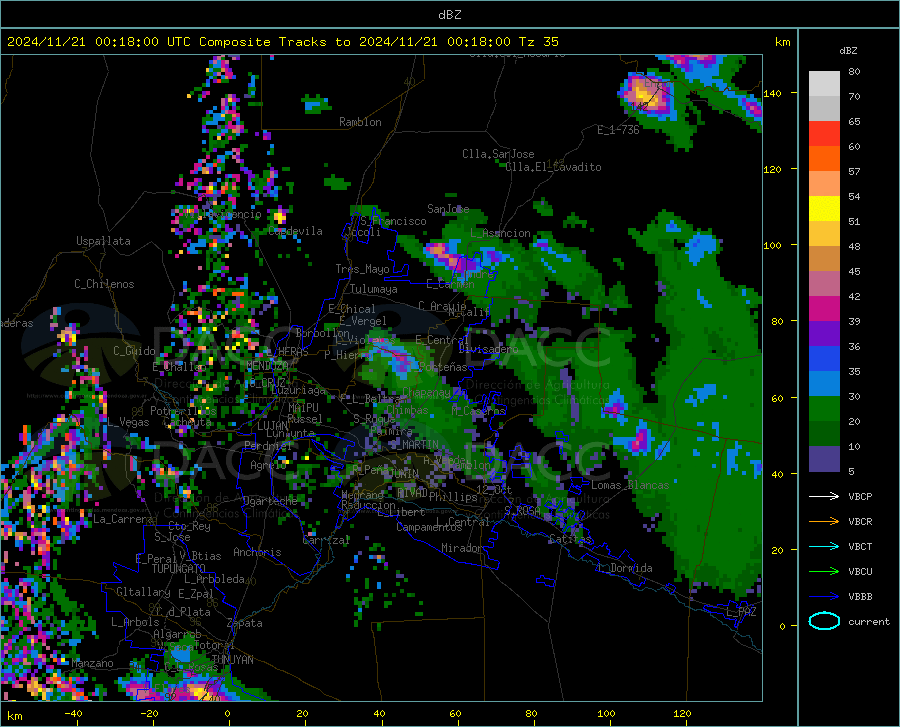900x727 pixels.
Task: Click the TUPUNGATO map label
Action: pos(178,569)
